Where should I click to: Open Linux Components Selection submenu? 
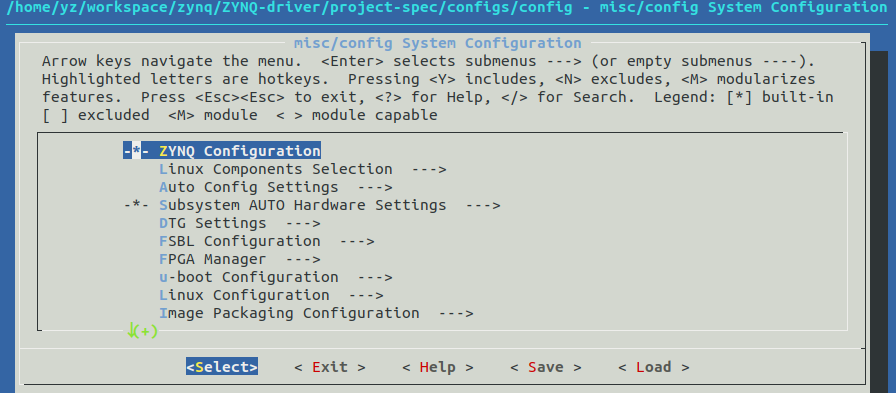[x=302, y=169]
